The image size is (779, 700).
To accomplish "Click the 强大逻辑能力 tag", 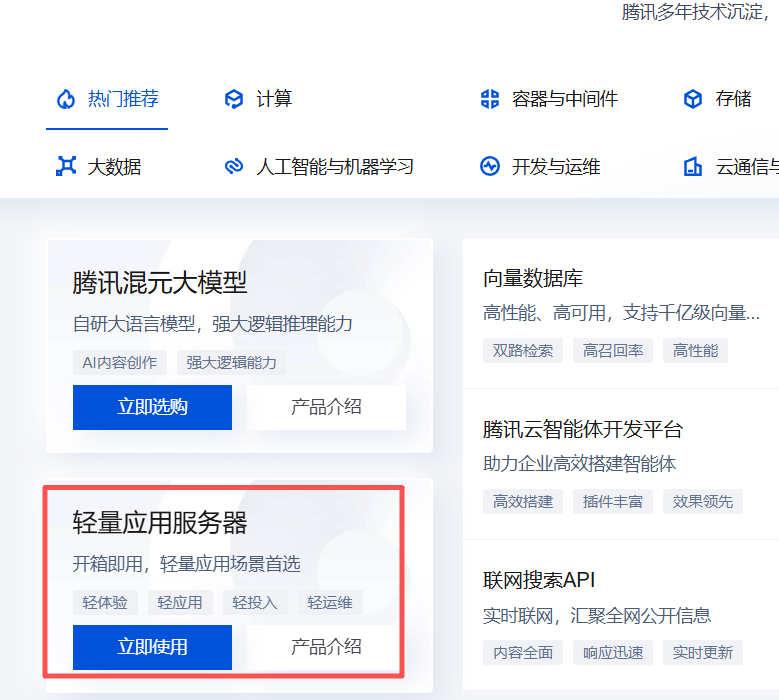I will pos(232,363).
